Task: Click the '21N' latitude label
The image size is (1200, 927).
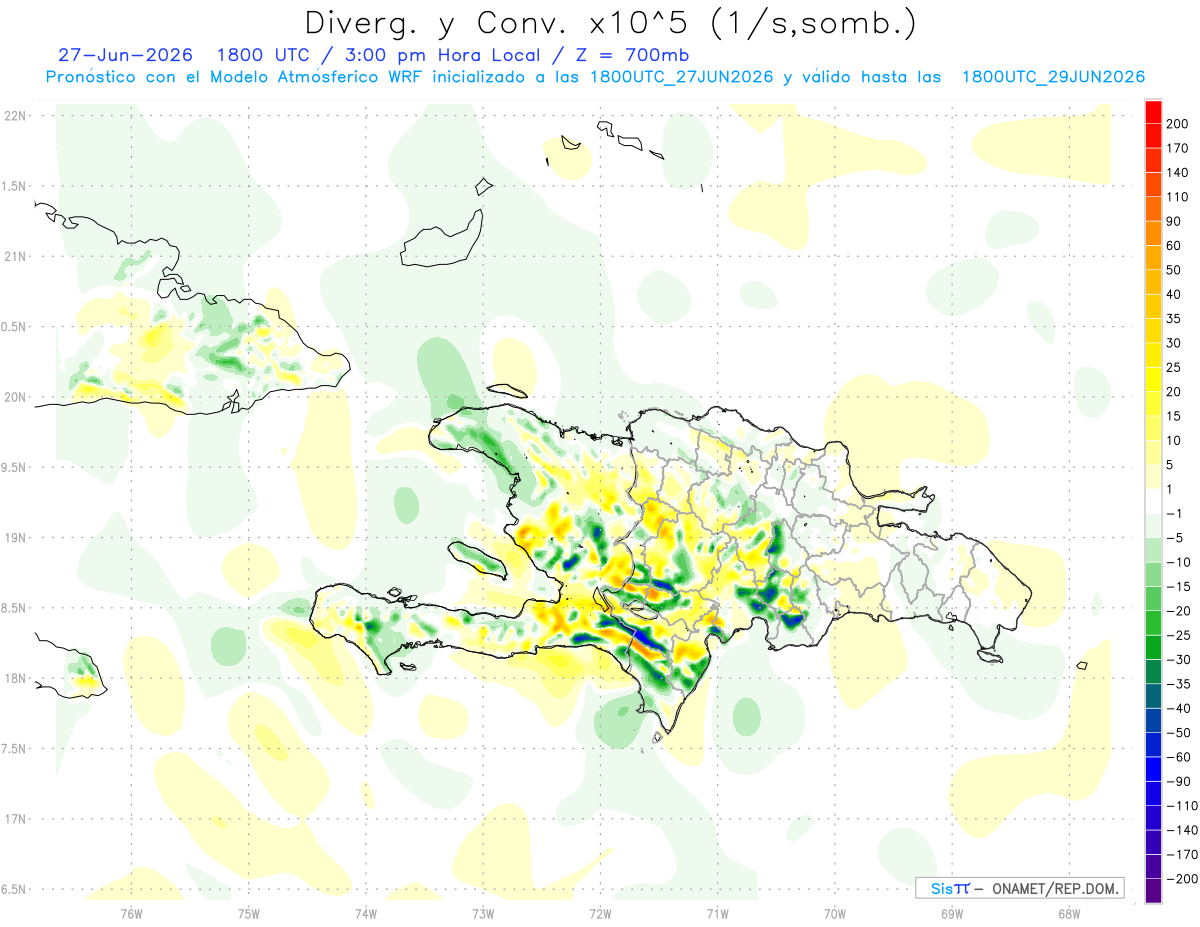Action: (x=14, y=256)
